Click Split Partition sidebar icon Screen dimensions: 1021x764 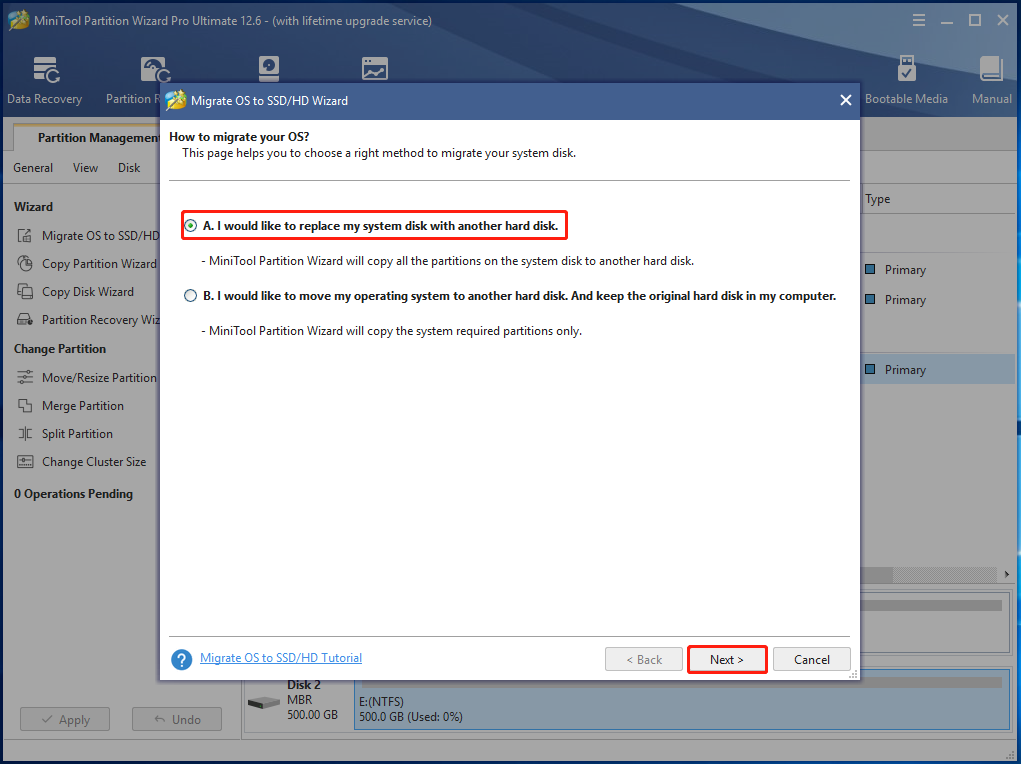point(25,433)
